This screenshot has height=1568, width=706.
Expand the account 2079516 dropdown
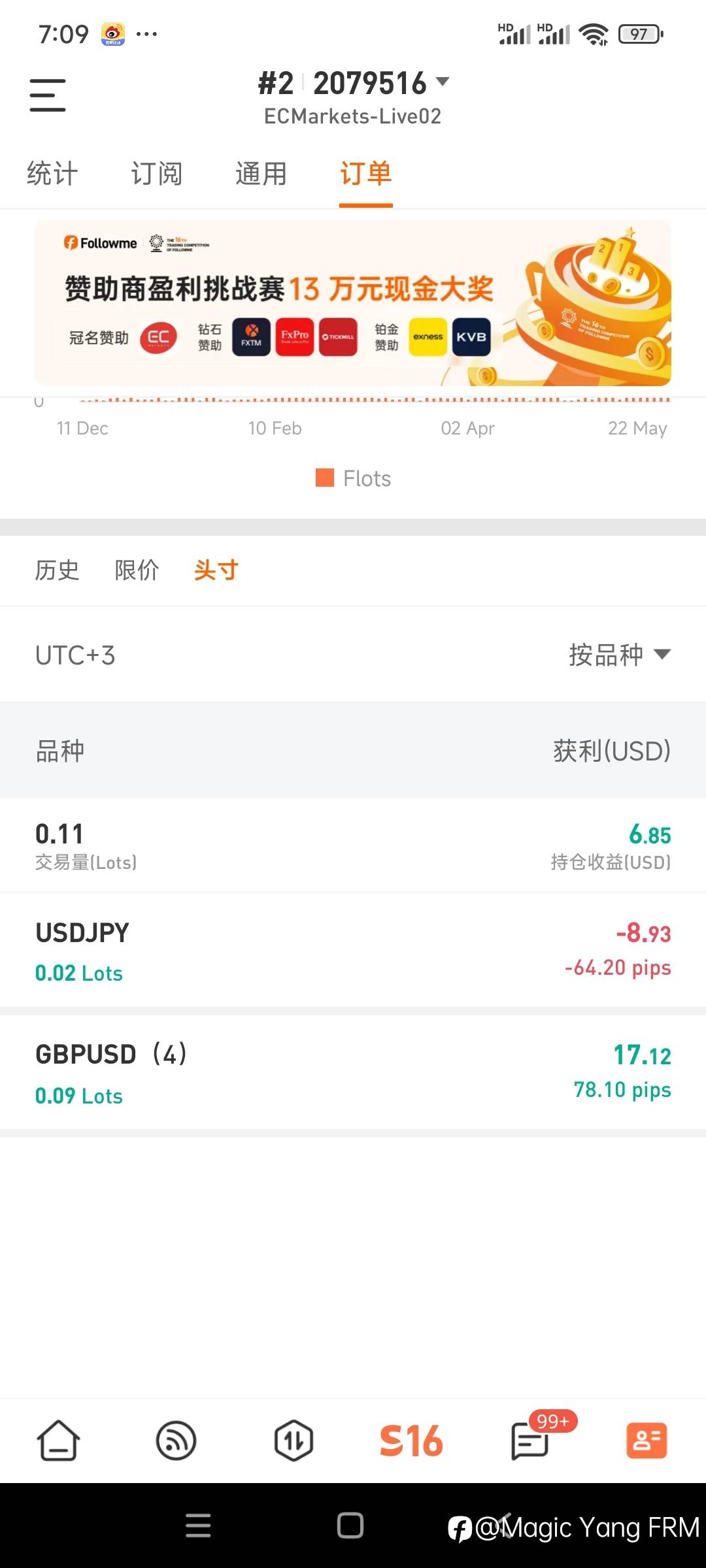click(443, 82)
